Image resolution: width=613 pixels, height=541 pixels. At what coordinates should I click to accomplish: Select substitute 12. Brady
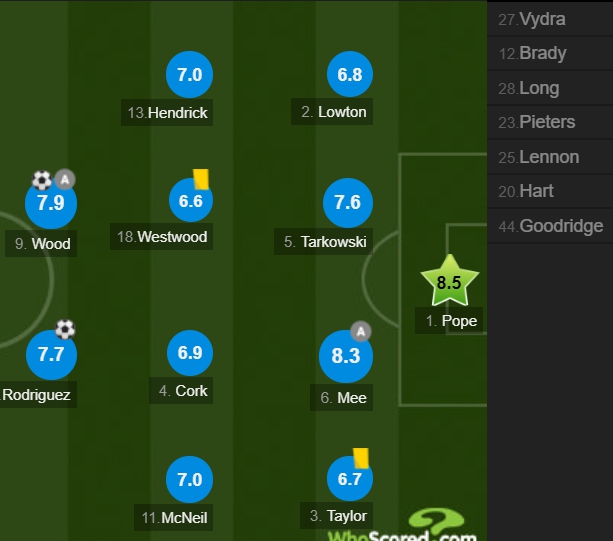[550, 53]
